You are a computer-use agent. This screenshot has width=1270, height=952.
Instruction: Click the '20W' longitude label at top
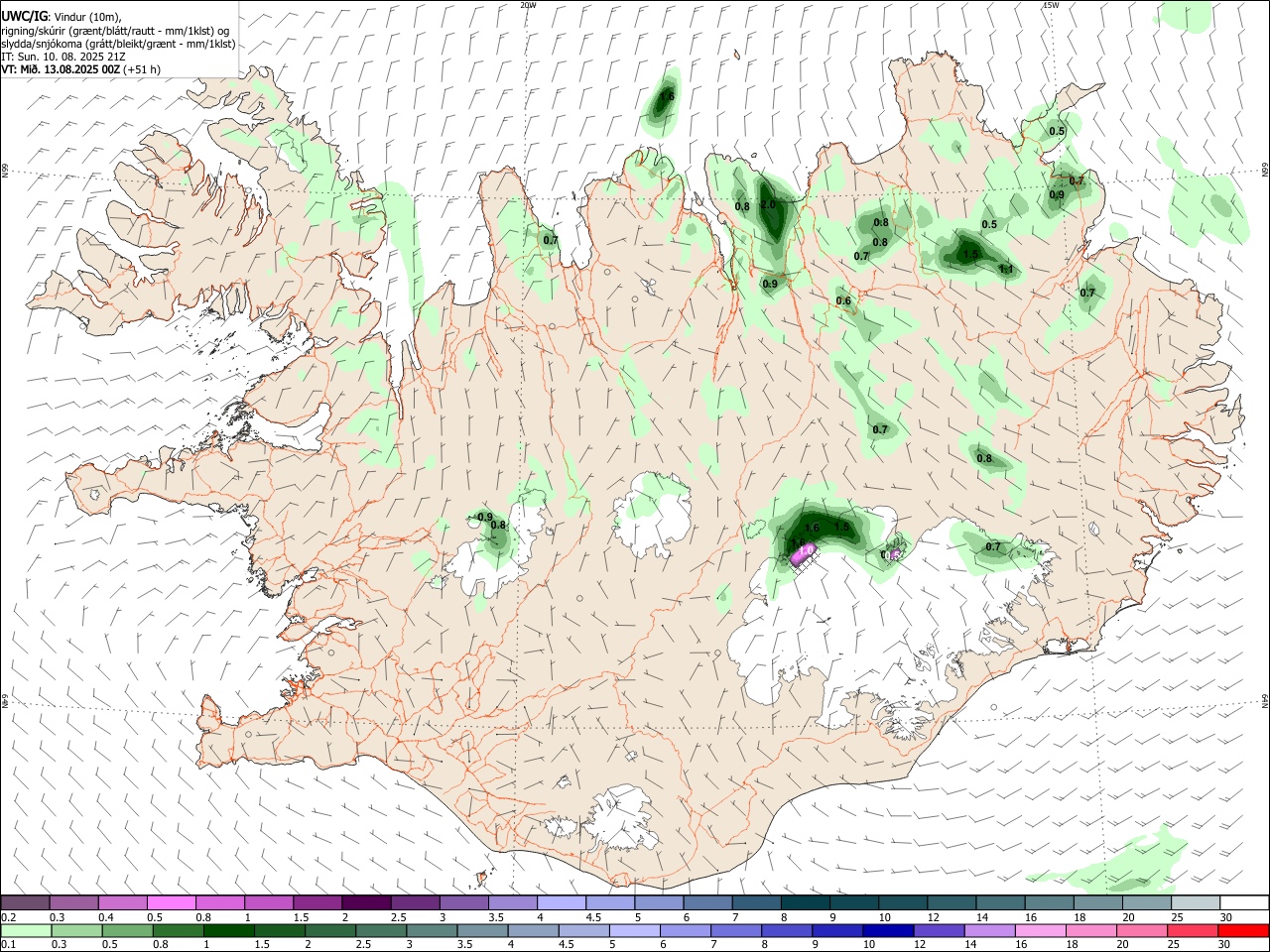[x=528, y=5]
